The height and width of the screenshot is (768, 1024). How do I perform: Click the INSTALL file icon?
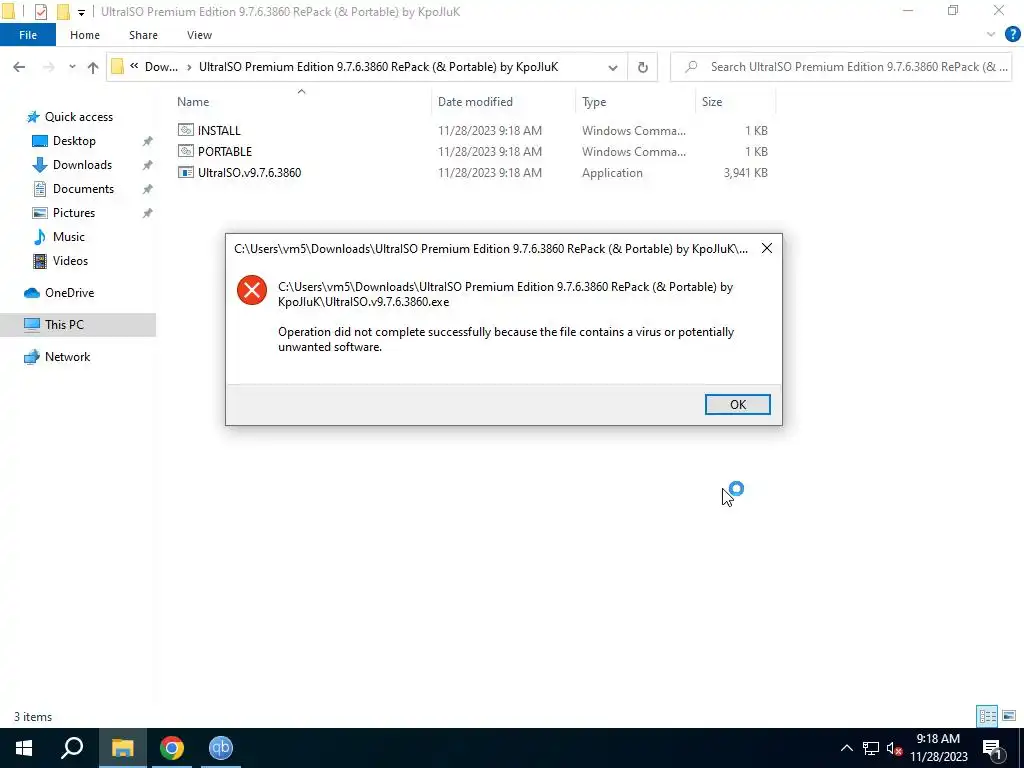(x=185, y=131)
